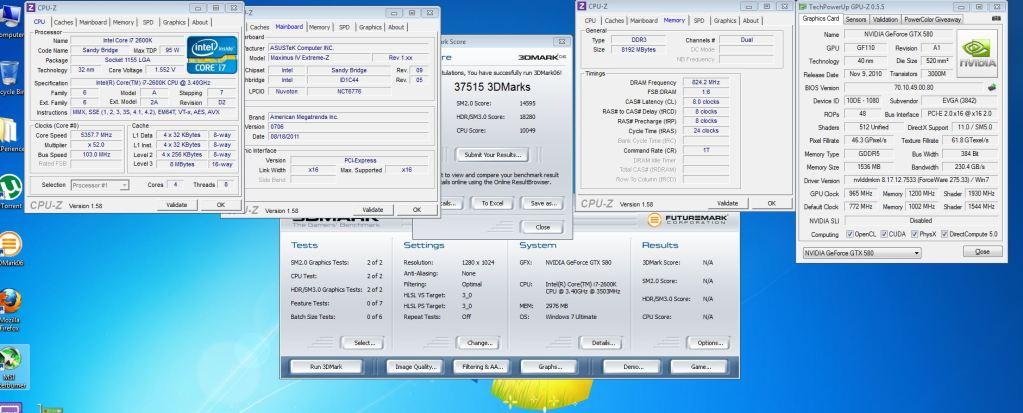Open the Computer desktop icon
This screenshot has height=413, width=1023.
[x=9, y=20]
